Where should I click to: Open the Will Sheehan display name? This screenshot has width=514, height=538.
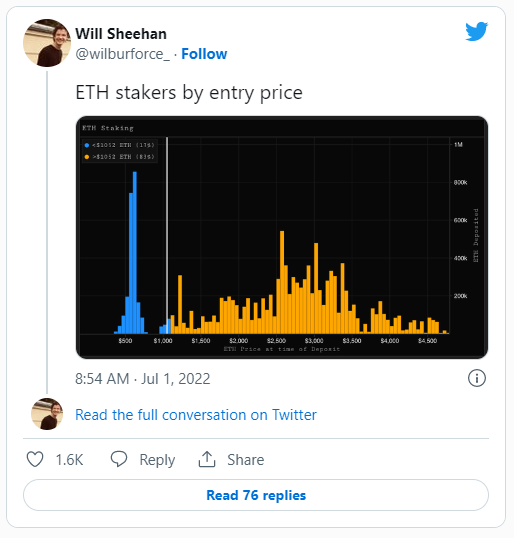coord(121,34)
